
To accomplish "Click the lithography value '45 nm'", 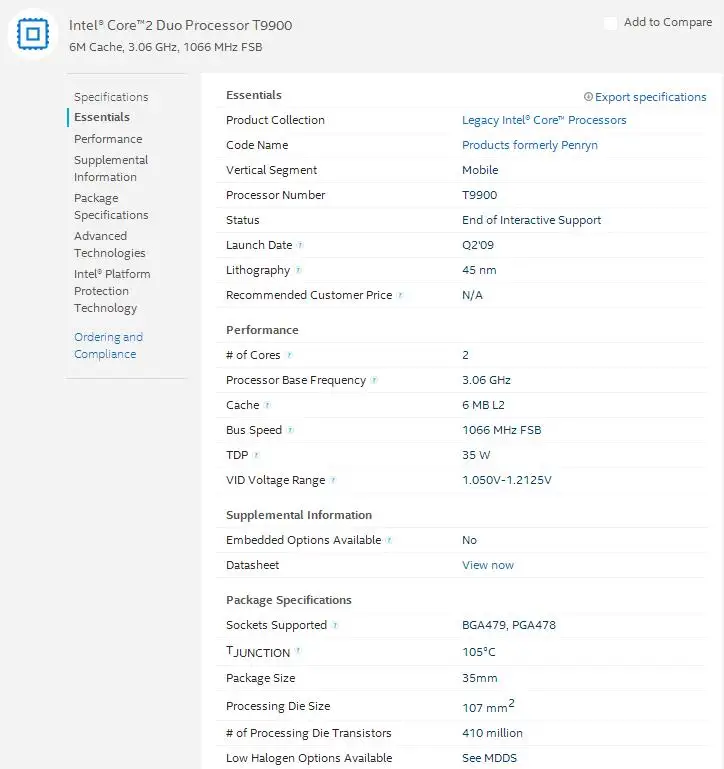I will point(479,270).
